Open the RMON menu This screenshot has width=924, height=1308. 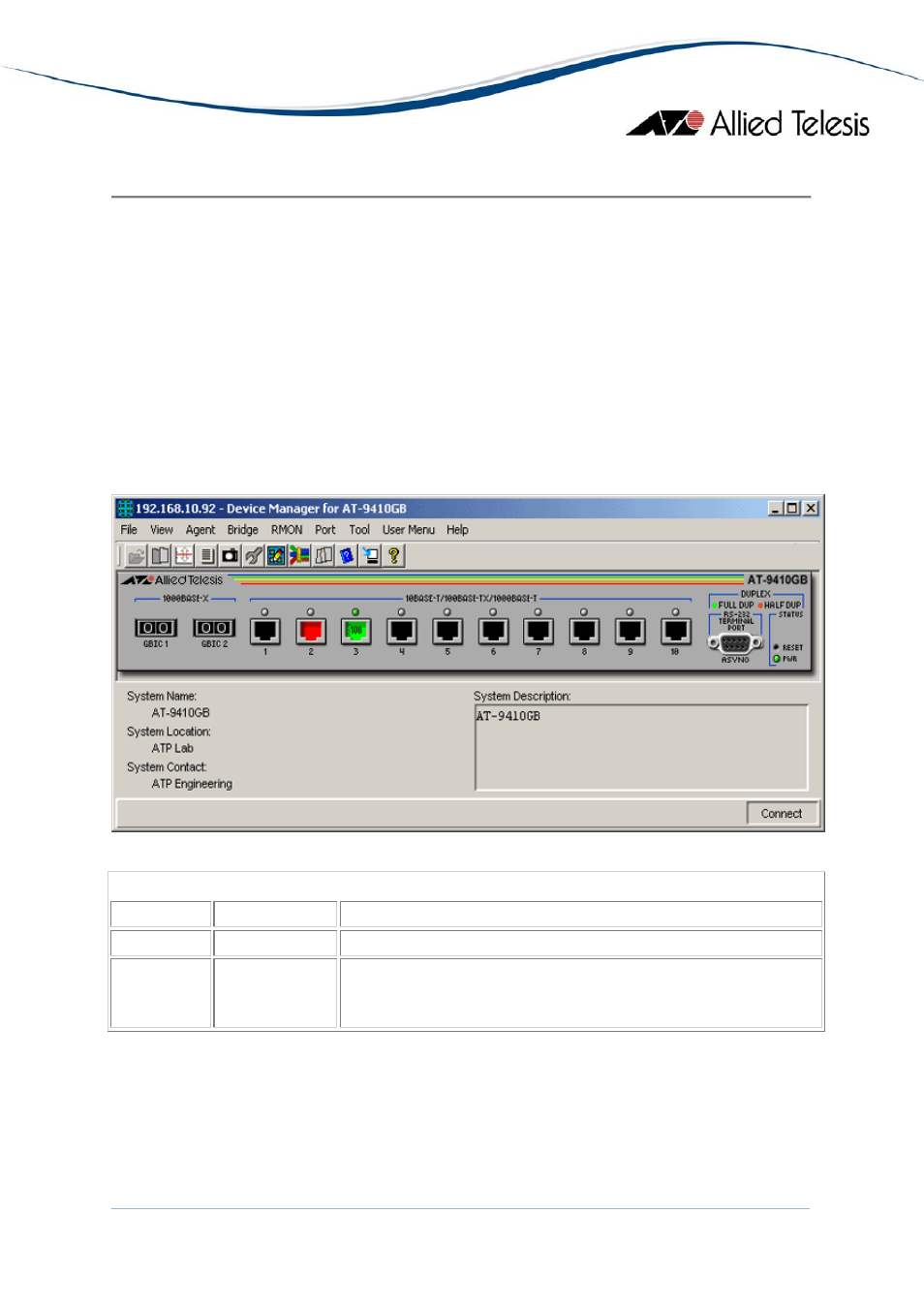(x=287, y=530)
